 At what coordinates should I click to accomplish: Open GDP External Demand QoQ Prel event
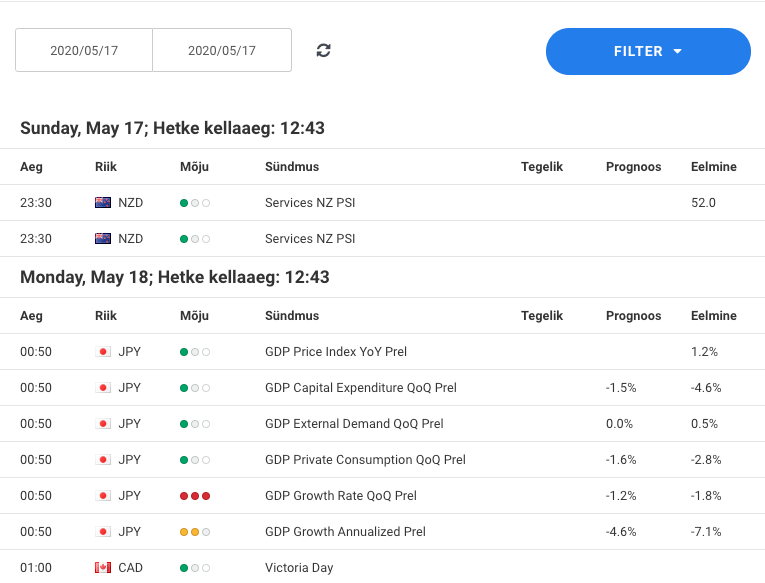coord(354,423)
